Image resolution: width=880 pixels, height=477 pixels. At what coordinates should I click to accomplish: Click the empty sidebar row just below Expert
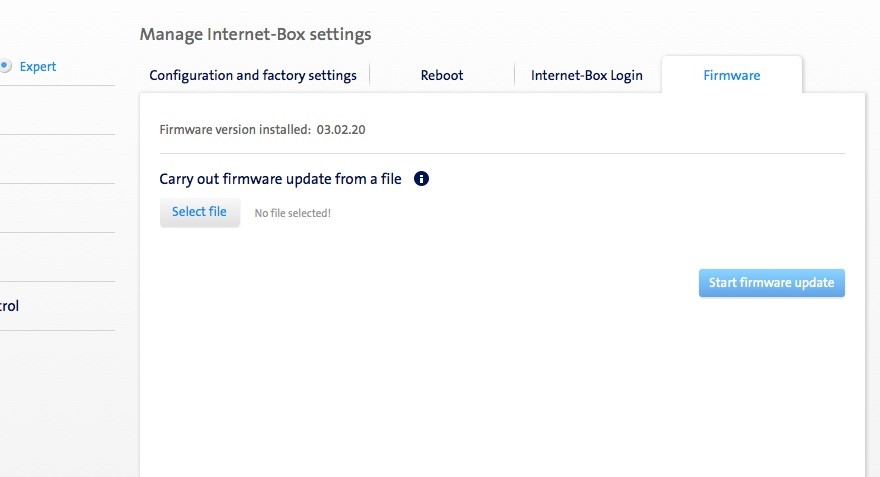click(55, 110)
